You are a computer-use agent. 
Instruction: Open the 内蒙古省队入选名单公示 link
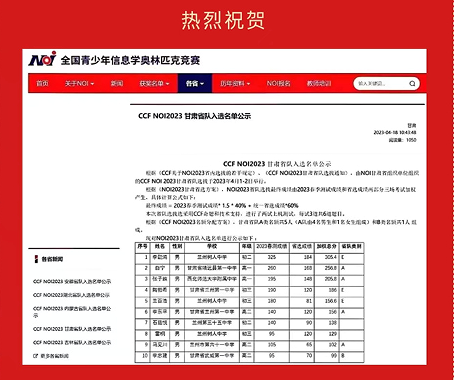tap(72, 312)
